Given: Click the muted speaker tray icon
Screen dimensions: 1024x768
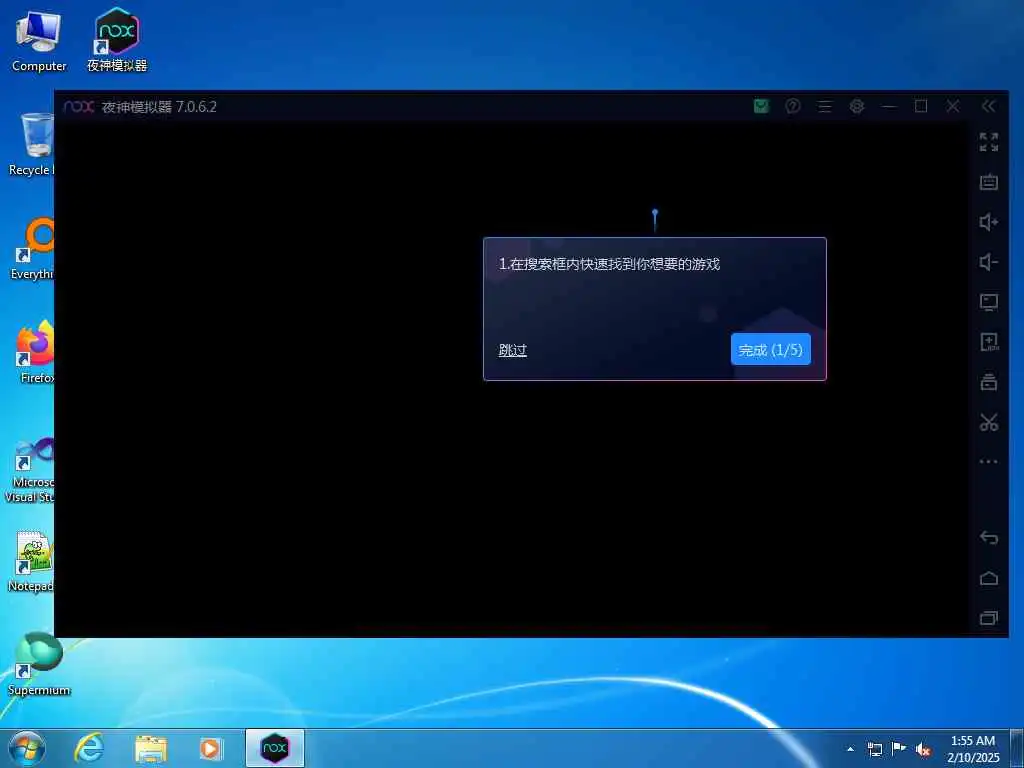Looking at the screenshot, I should pyautogui.click(x=923, y=750).
